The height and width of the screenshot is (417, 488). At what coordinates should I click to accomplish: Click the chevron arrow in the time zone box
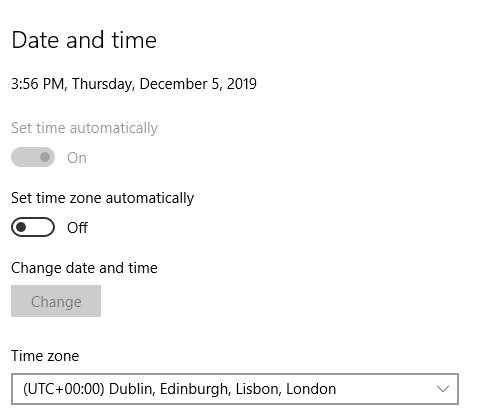[443, 389]
